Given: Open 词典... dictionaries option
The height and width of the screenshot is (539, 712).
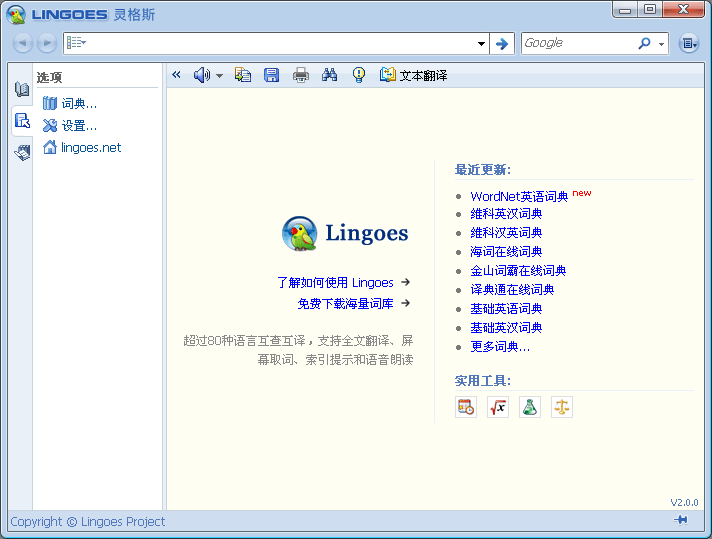Looking at the screenshot, I should coord(69,104).
